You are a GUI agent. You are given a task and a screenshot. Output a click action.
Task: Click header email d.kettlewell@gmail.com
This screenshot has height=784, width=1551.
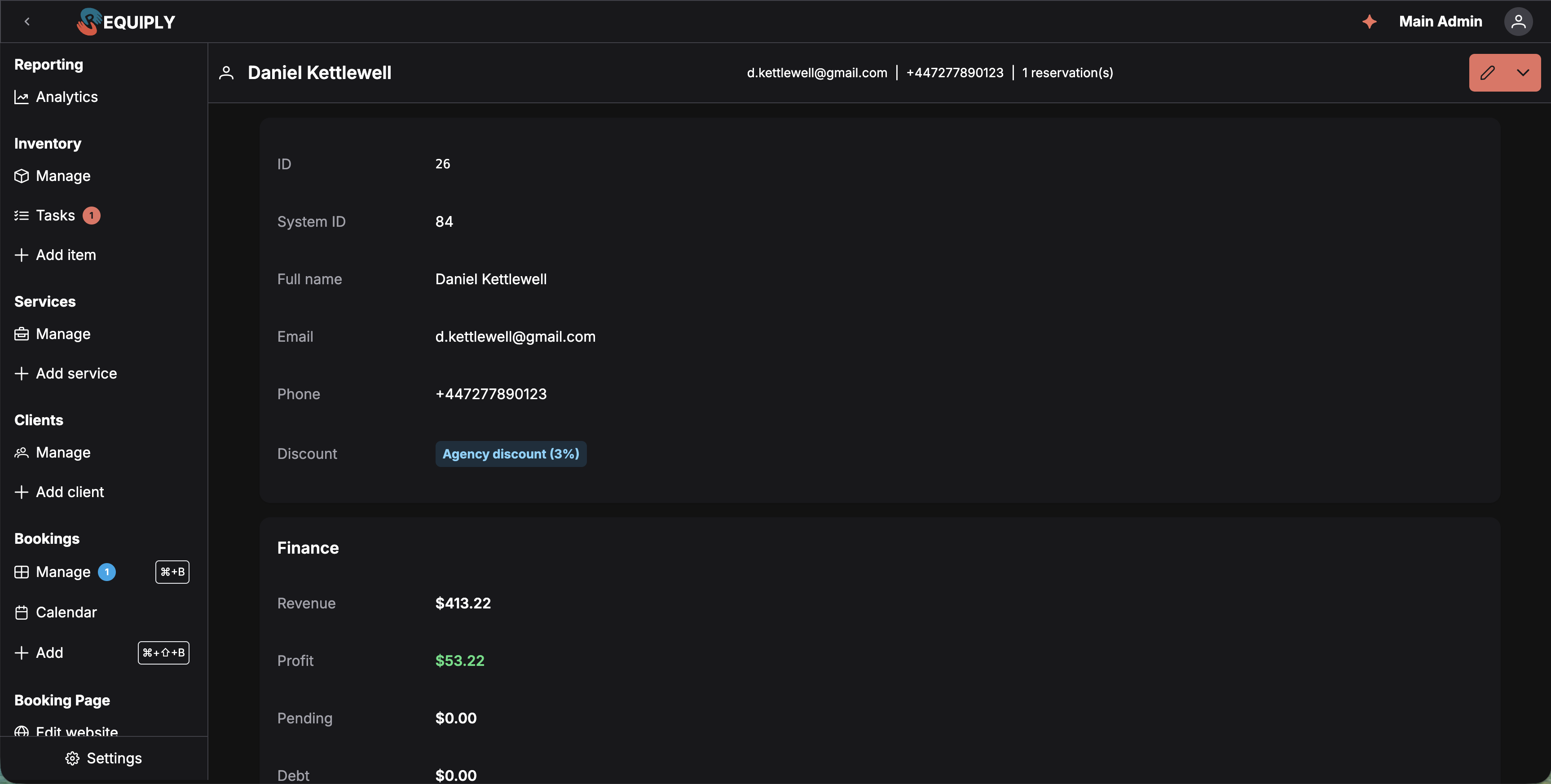click(x=817, y=73)
